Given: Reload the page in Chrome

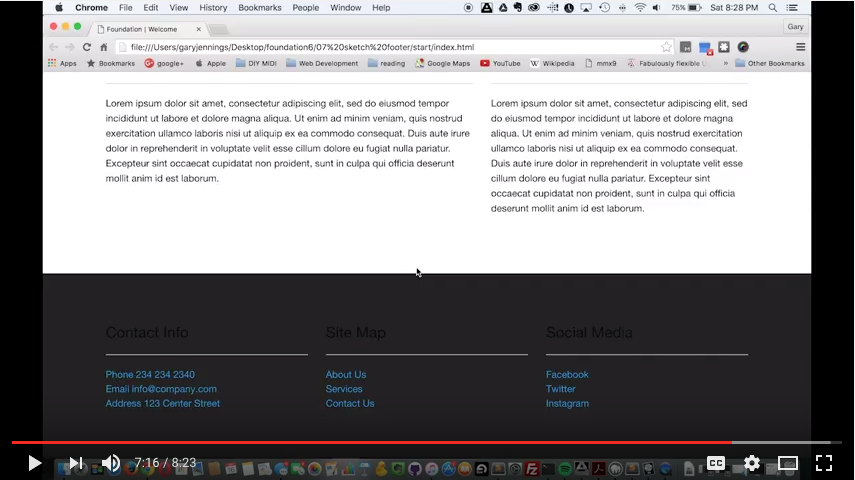Looking at the screenshot, I should (x=87, y=47).
